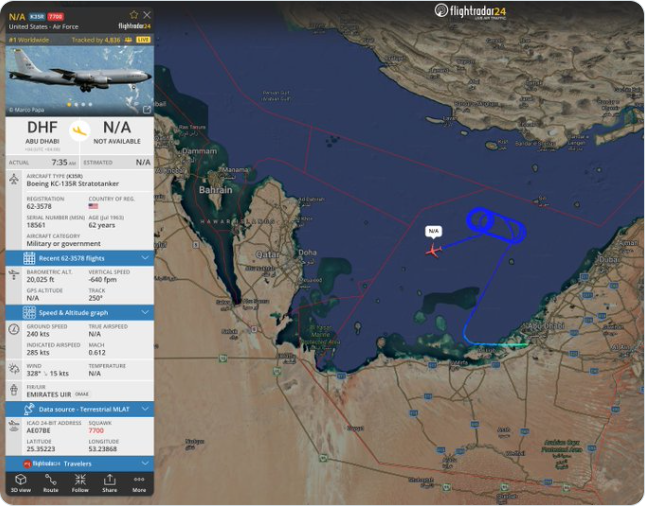Click the satellite dish data source icon
Screen dimensions: 648x511
tap(29, 409)
